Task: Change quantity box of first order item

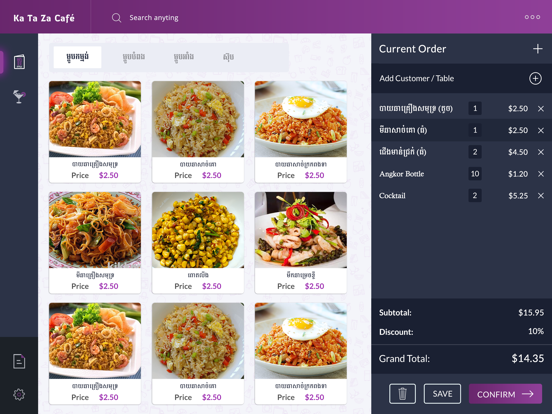Action: (x=475, y=108)
